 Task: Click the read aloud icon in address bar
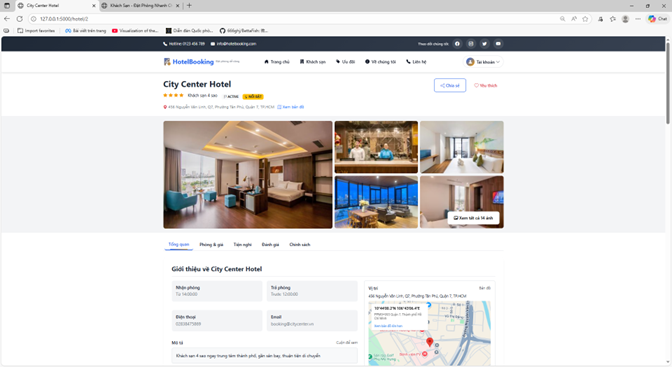tap(574, 19)
